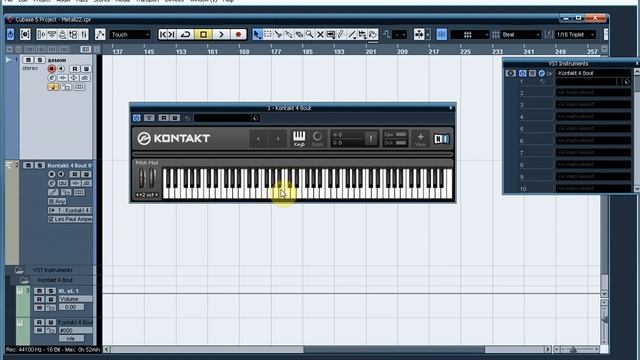
Task: Select the Line tool
Action: (352, 35)
